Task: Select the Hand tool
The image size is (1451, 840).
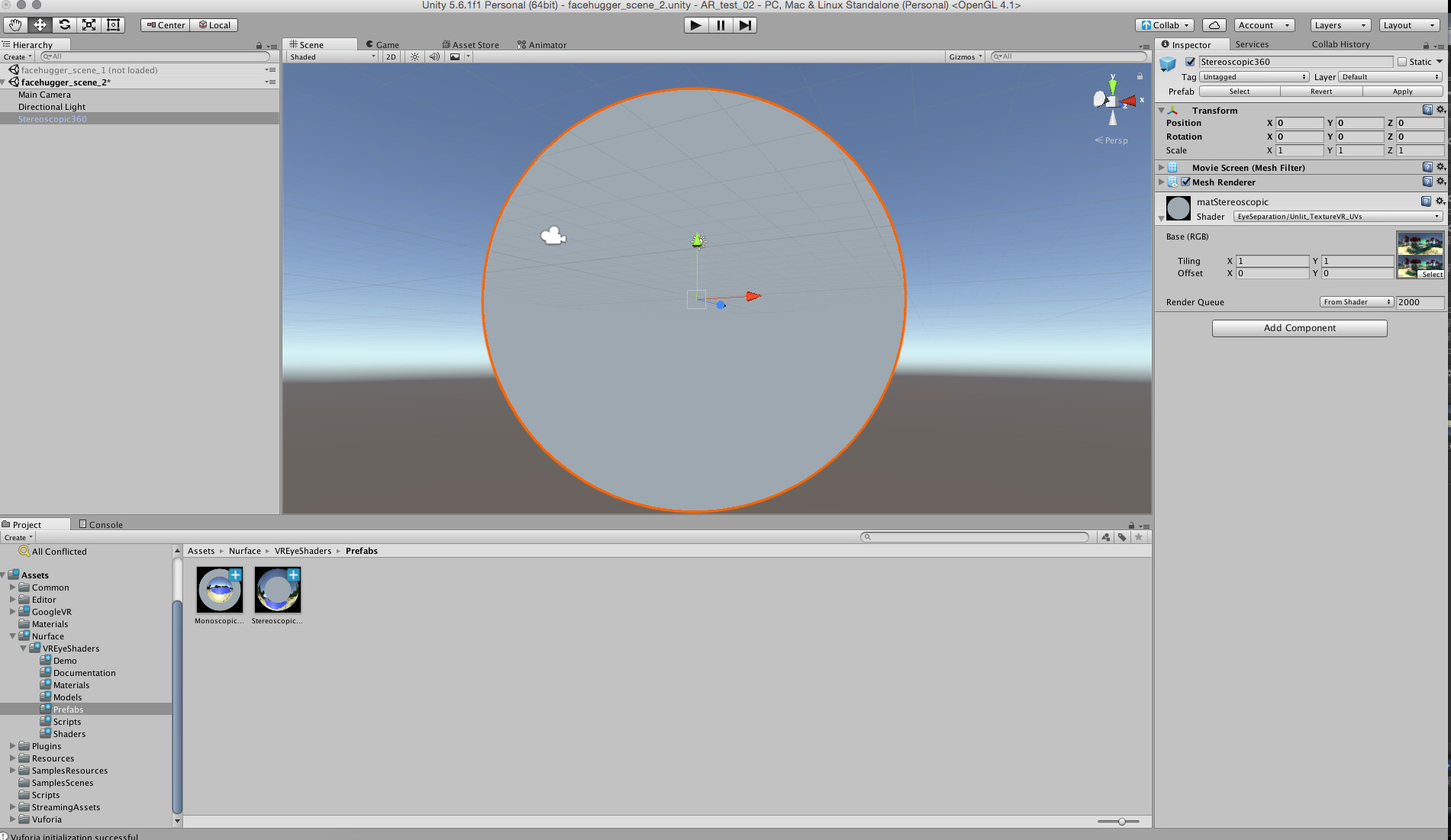Action: point(15,25)
